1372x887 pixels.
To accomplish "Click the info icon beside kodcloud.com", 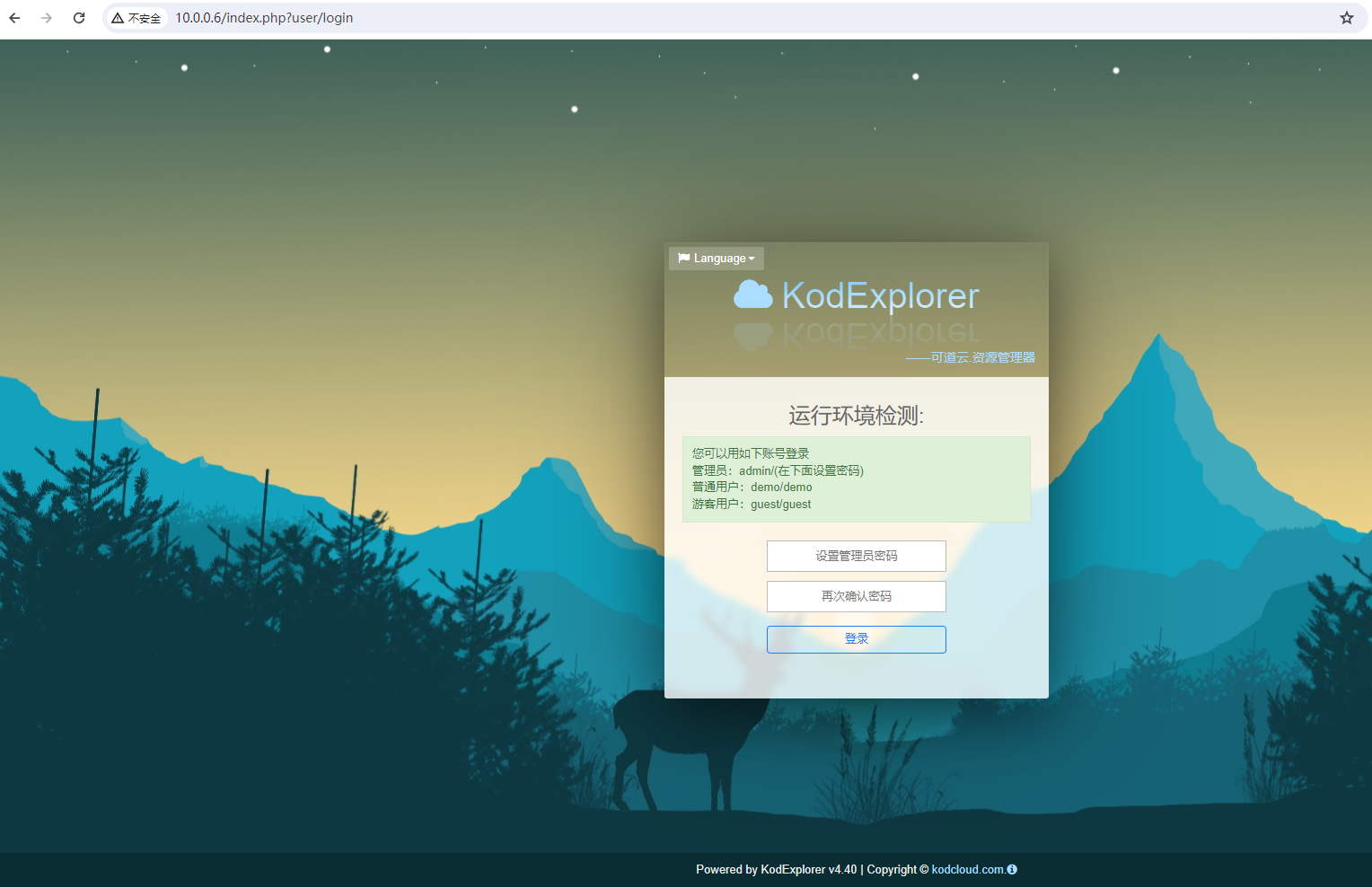I will [1012, 869].
